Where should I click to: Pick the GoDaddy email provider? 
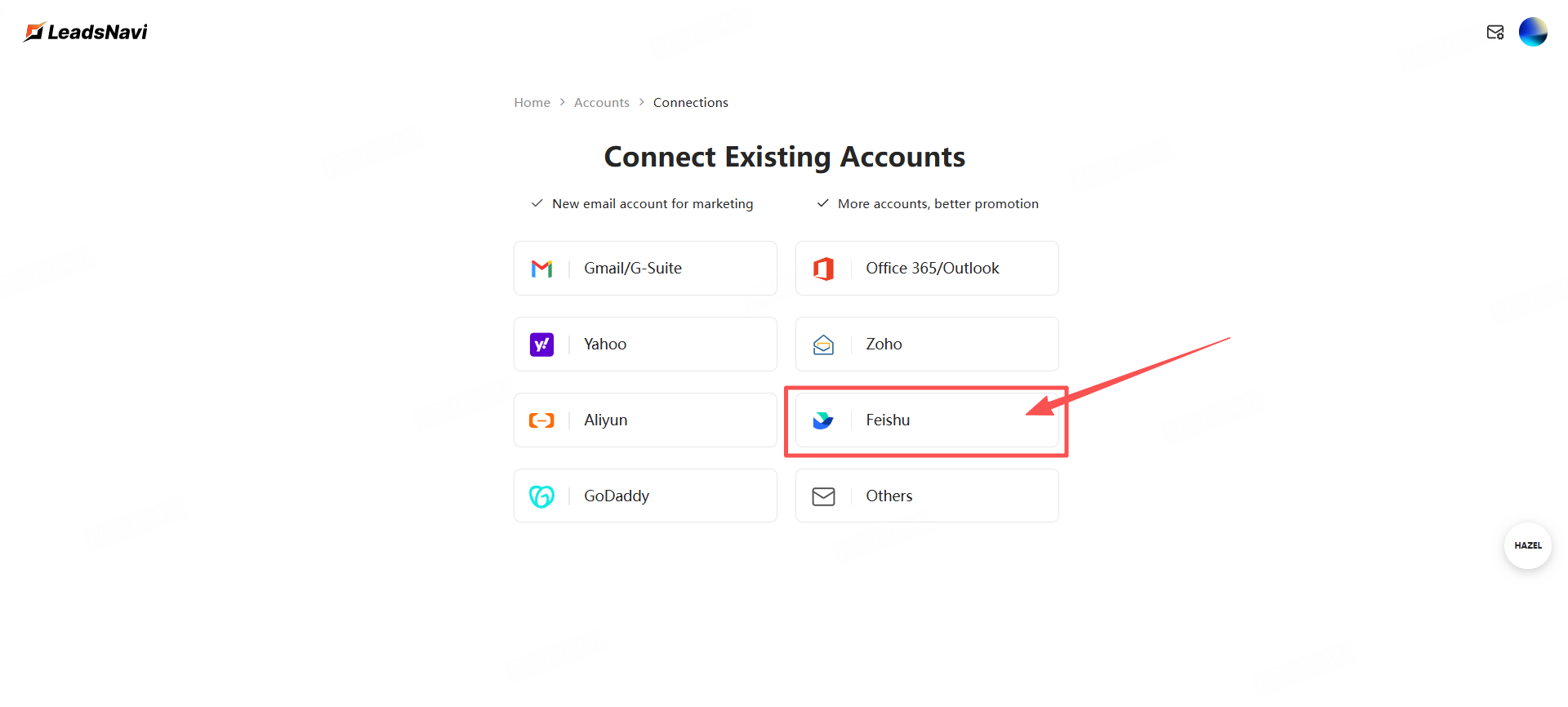point(645,496)
